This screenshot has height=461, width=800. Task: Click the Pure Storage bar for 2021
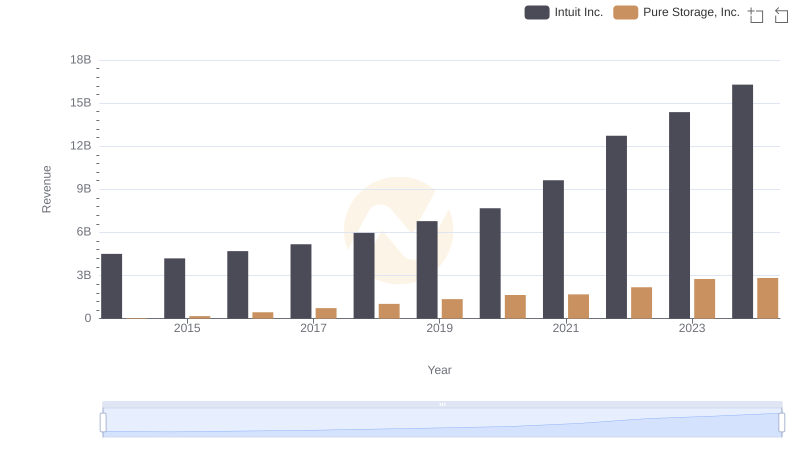pos(579,306)
